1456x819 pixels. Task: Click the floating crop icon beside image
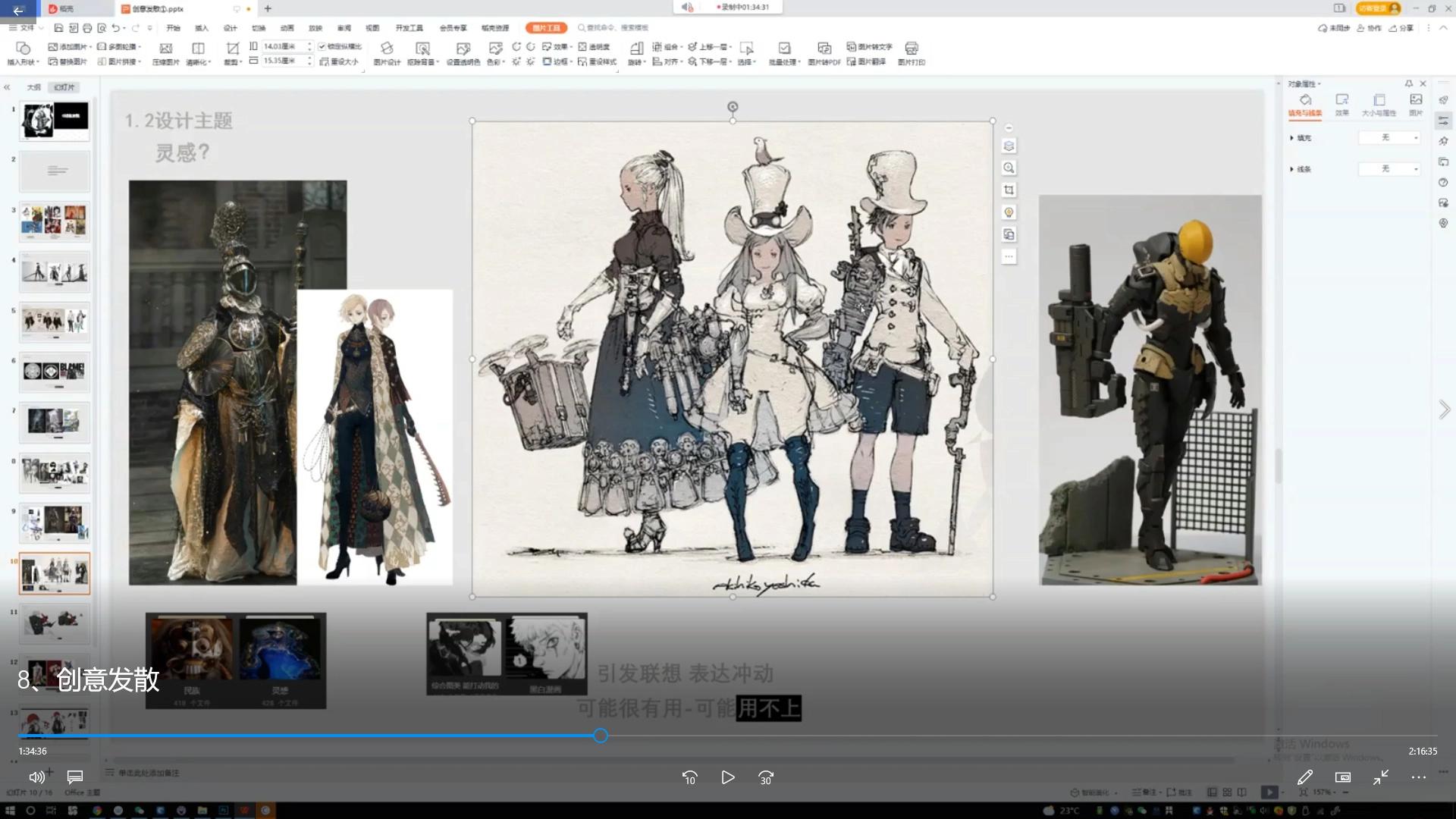pyautogui.click(x=1009, y=190)
